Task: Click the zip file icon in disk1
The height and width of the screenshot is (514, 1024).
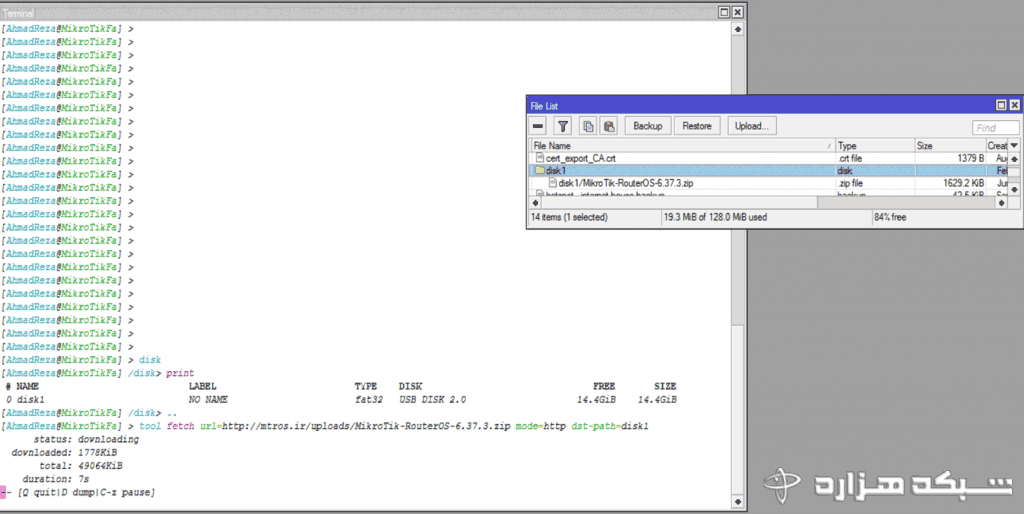Action: click(x=552, y=183)
